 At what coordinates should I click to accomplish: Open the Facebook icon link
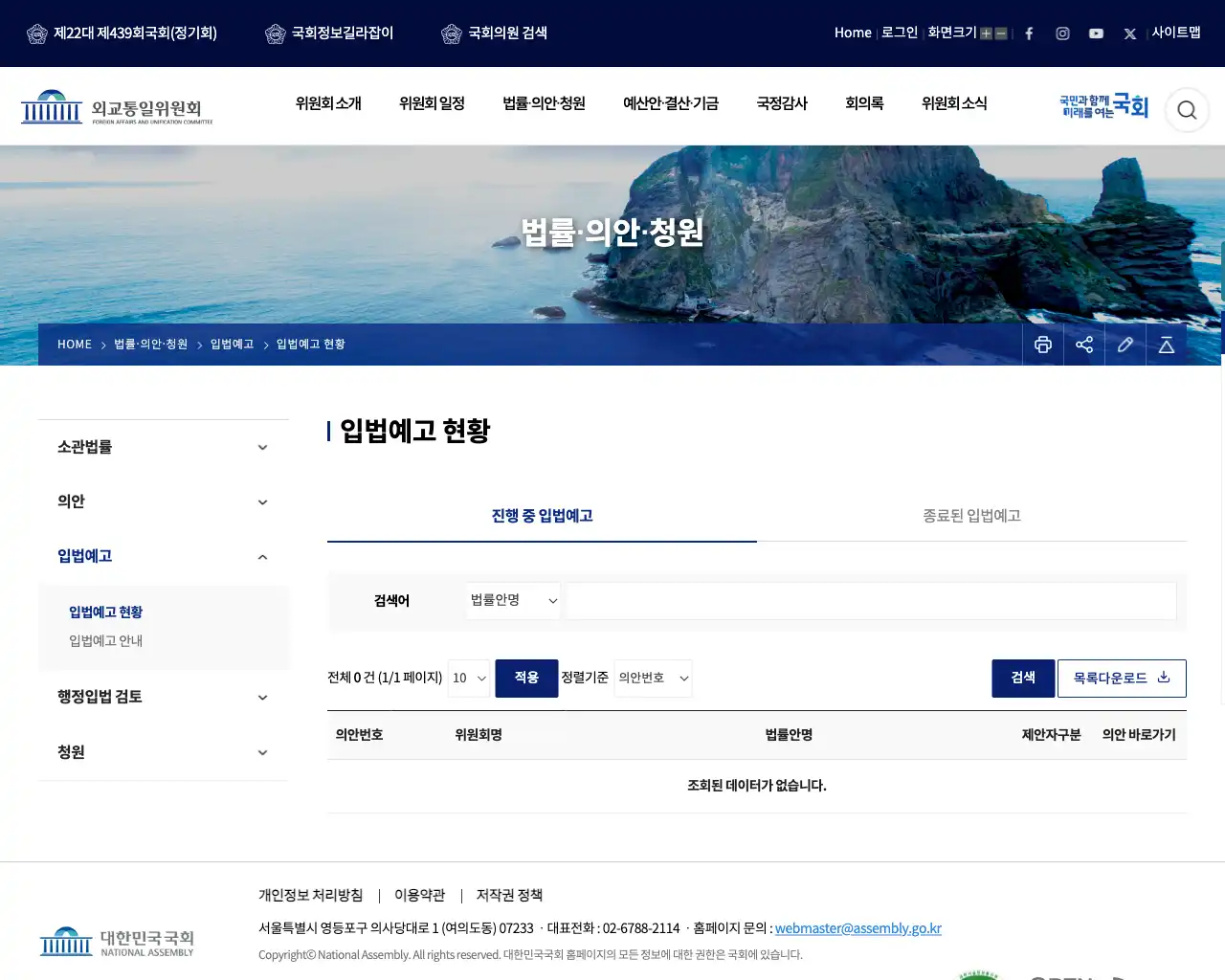(1029, 33)
